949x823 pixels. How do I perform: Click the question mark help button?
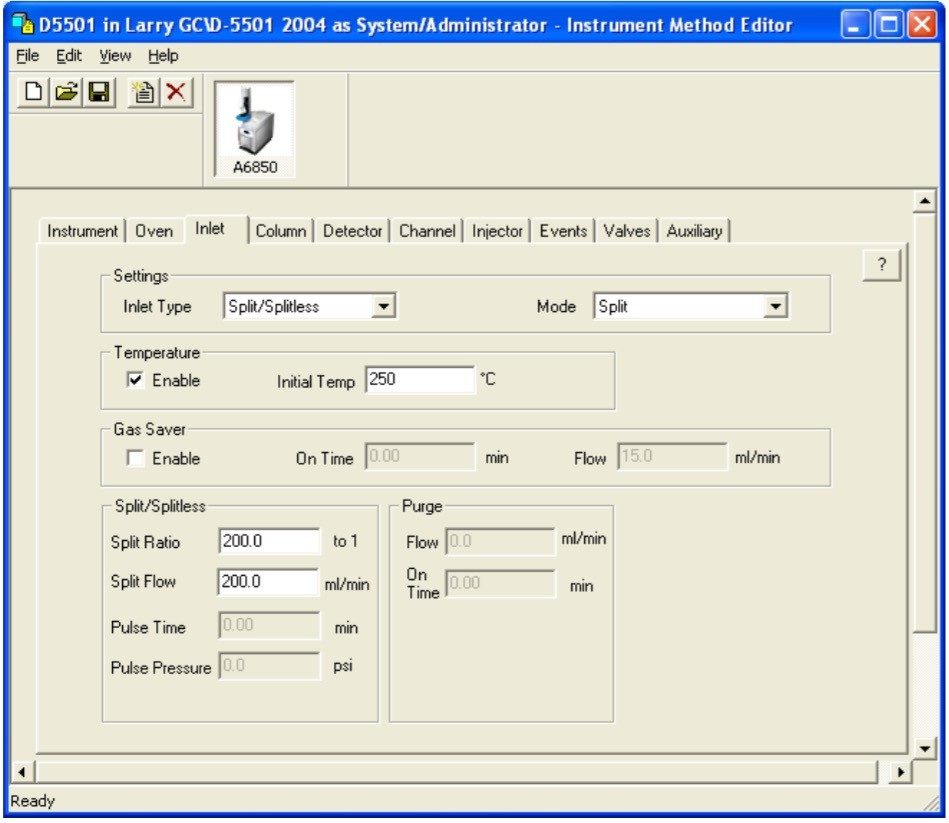click(x=882, y=266)
